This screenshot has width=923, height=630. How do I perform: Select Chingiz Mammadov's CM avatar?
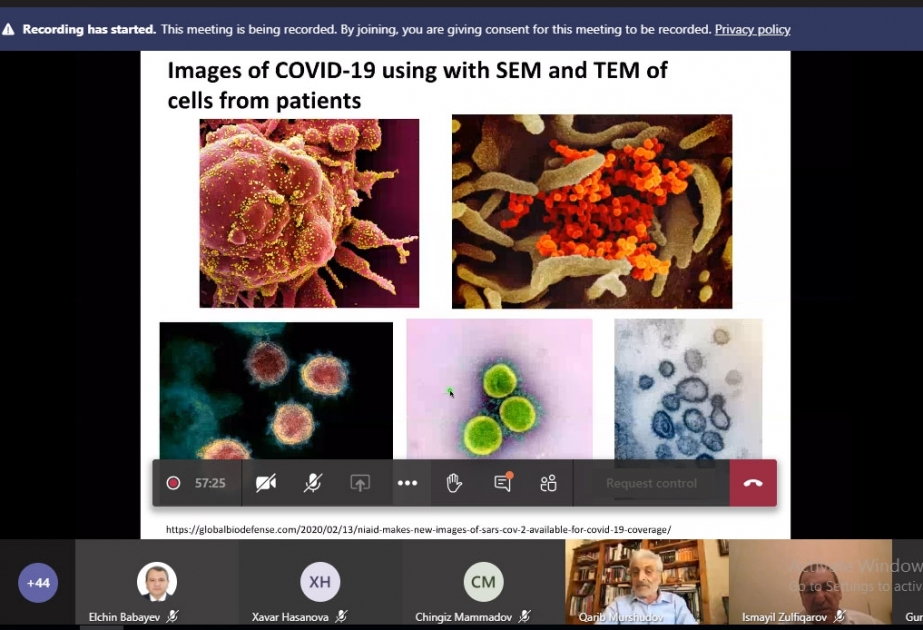pos(483,582)
